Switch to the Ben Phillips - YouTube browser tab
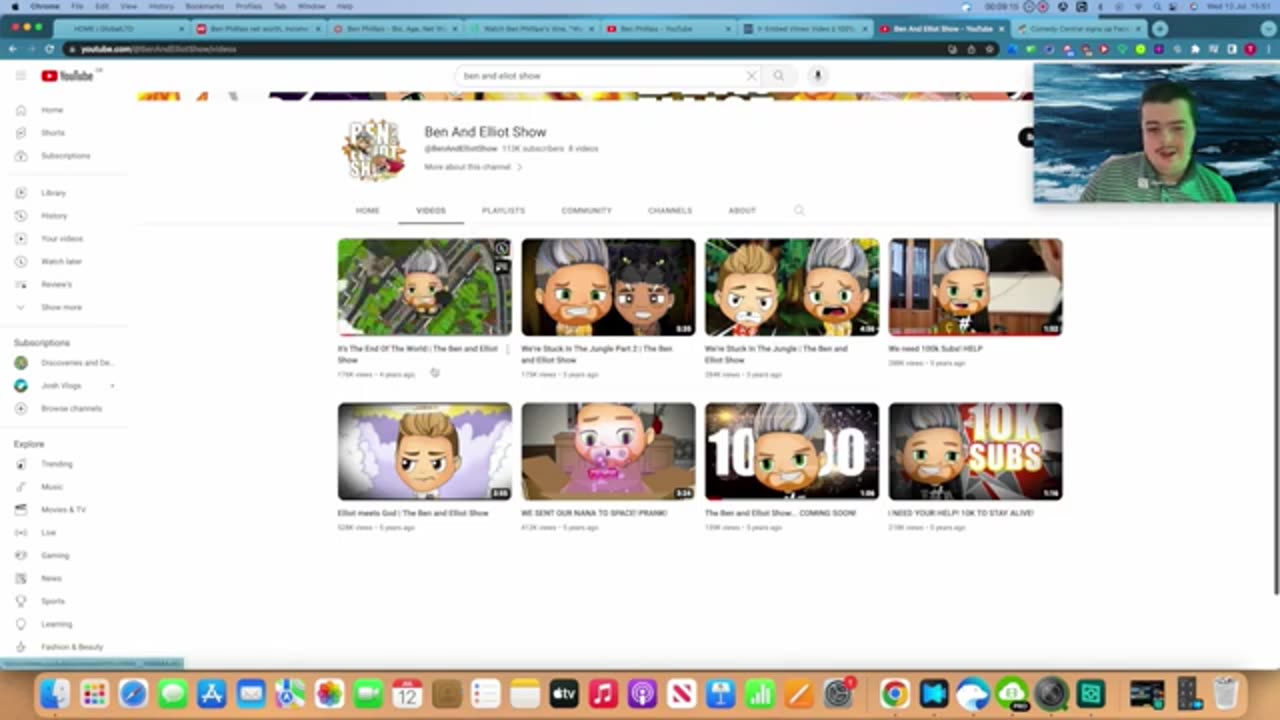The image size is (1280, 720). point(662,29)
